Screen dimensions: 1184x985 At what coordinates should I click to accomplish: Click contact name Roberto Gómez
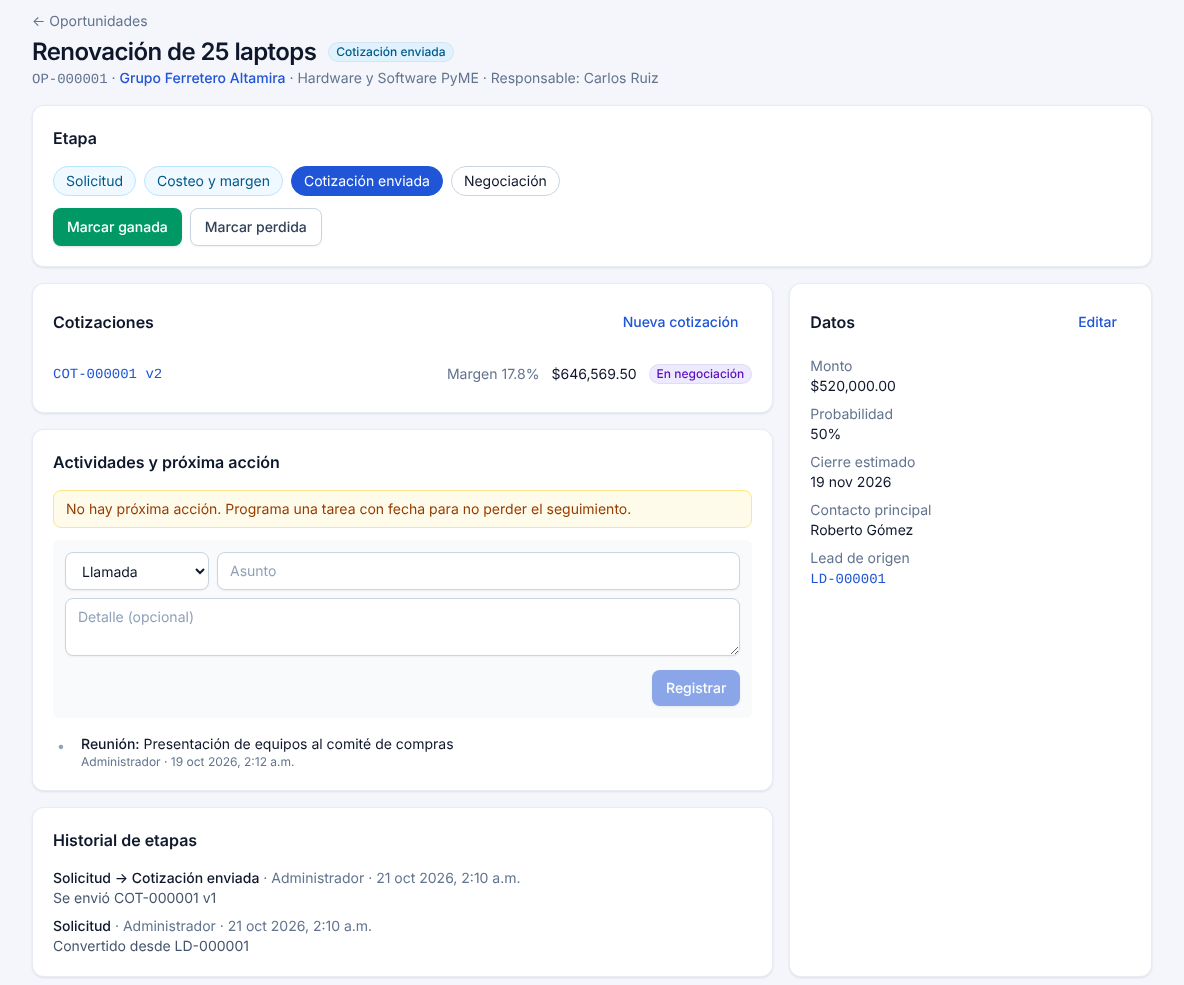pos(862,530)
